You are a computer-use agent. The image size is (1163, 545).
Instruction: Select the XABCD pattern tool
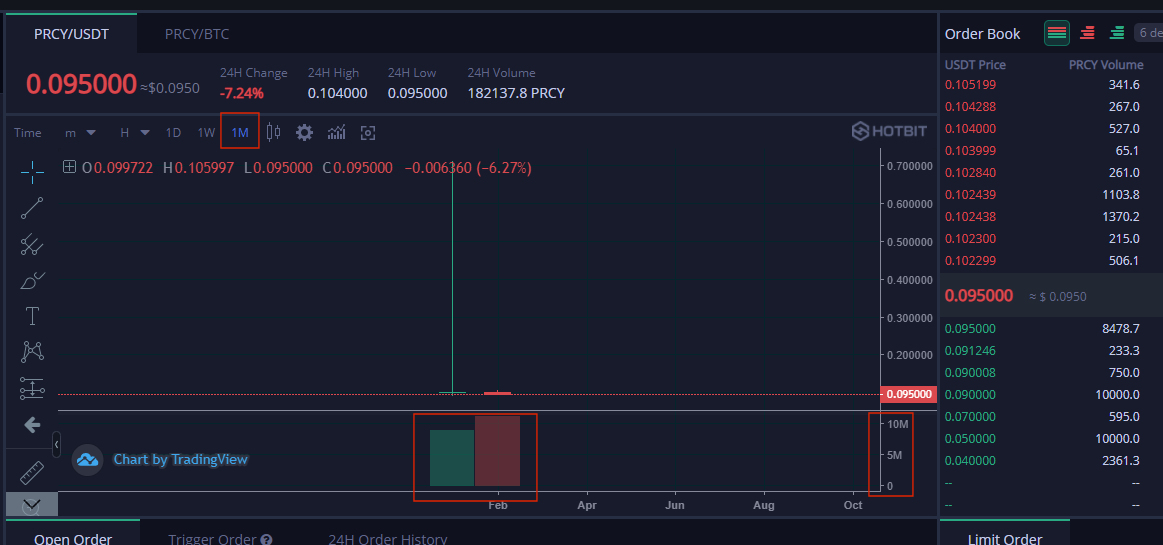32,351
